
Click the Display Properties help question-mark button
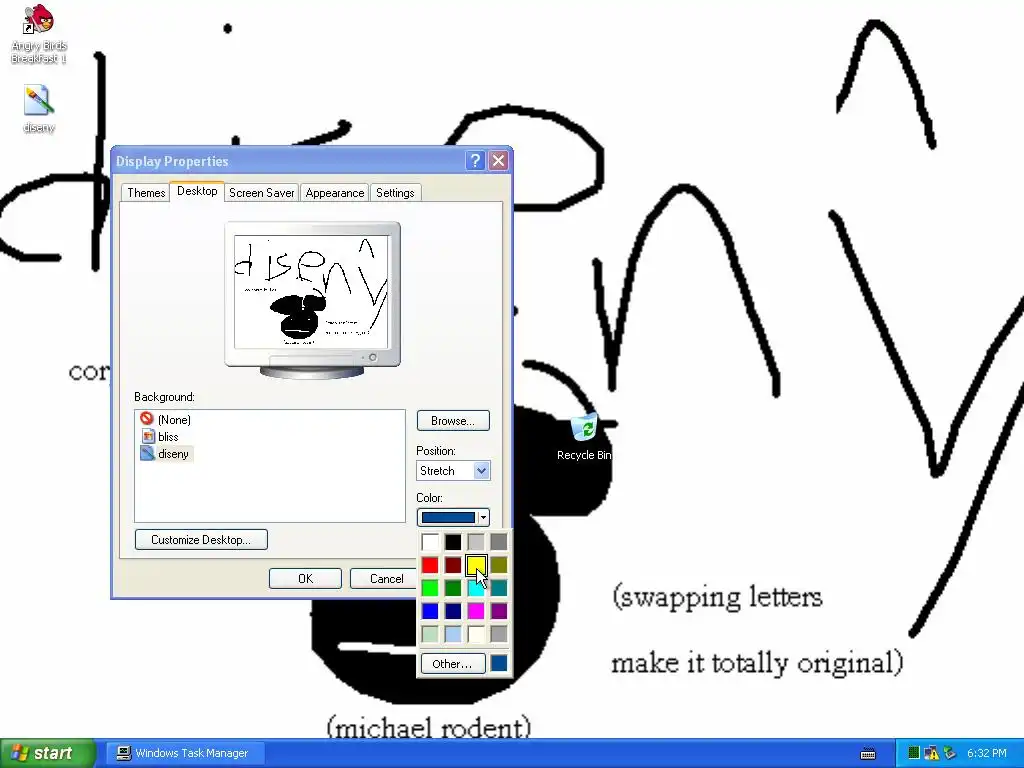point(475,161)
